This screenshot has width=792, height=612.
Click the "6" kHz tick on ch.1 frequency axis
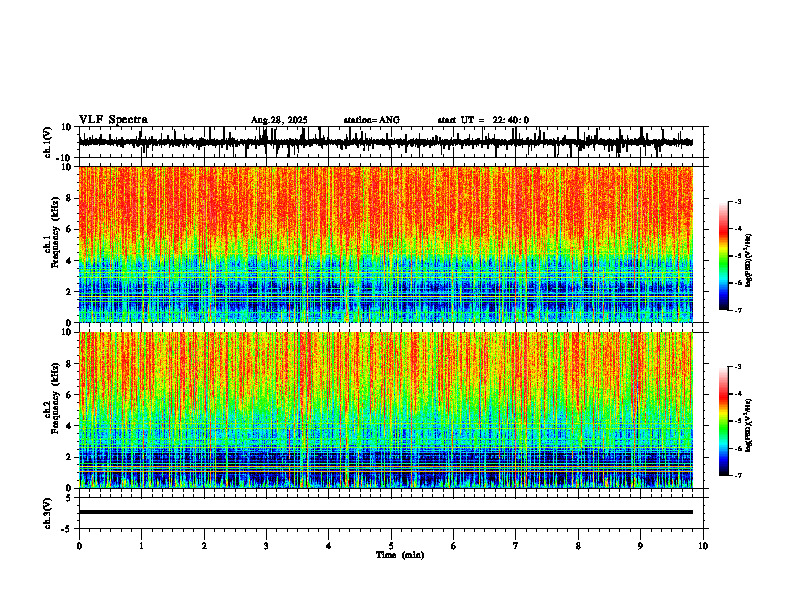coord(70,229)
